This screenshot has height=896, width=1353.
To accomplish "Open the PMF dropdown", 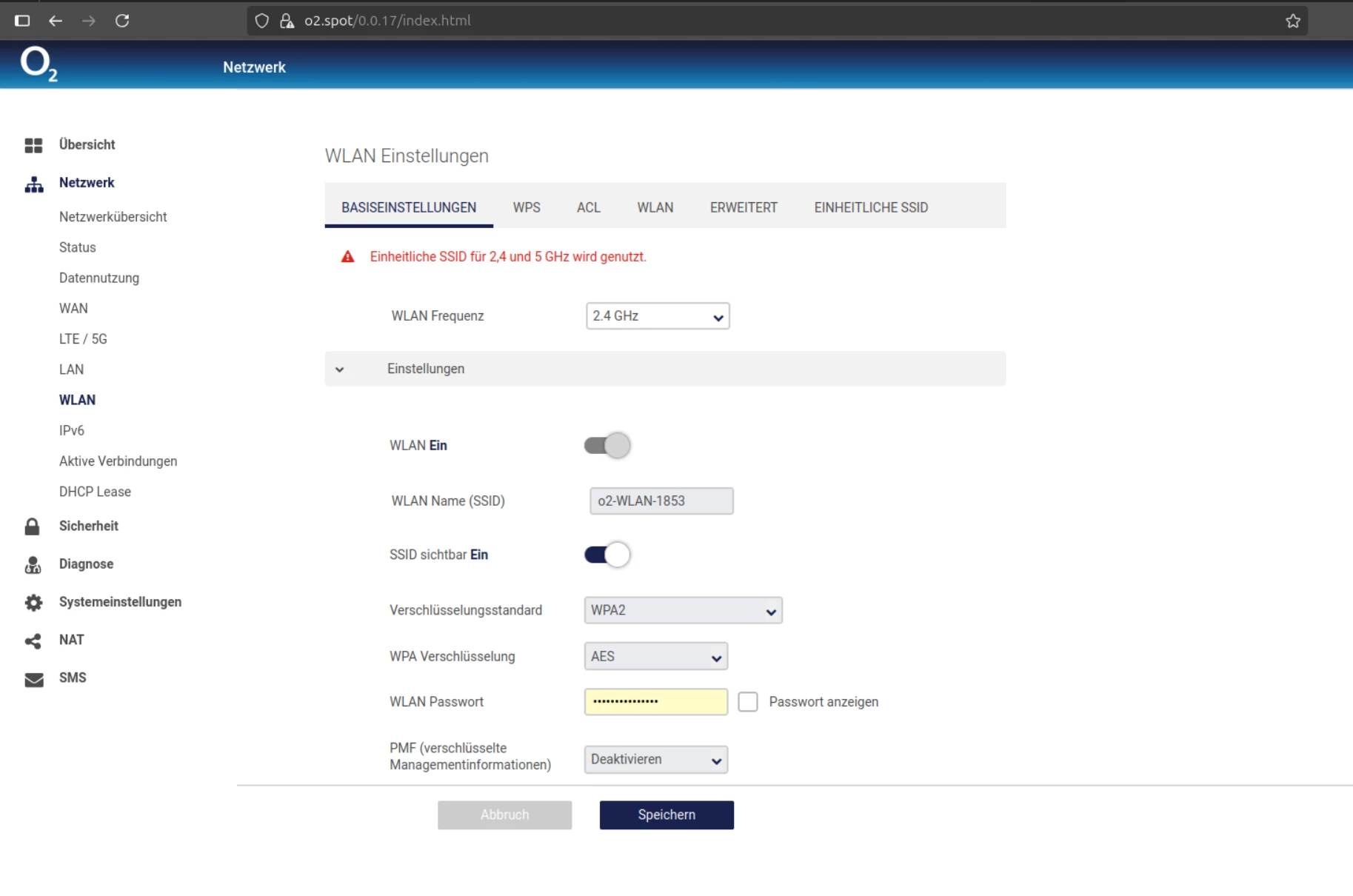I will tap(655, 760).
